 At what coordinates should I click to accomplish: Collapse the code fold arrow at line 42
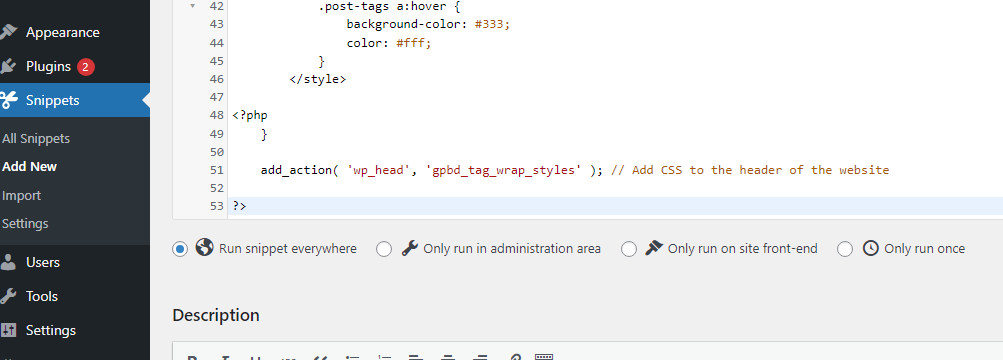(x=192, y=6)
